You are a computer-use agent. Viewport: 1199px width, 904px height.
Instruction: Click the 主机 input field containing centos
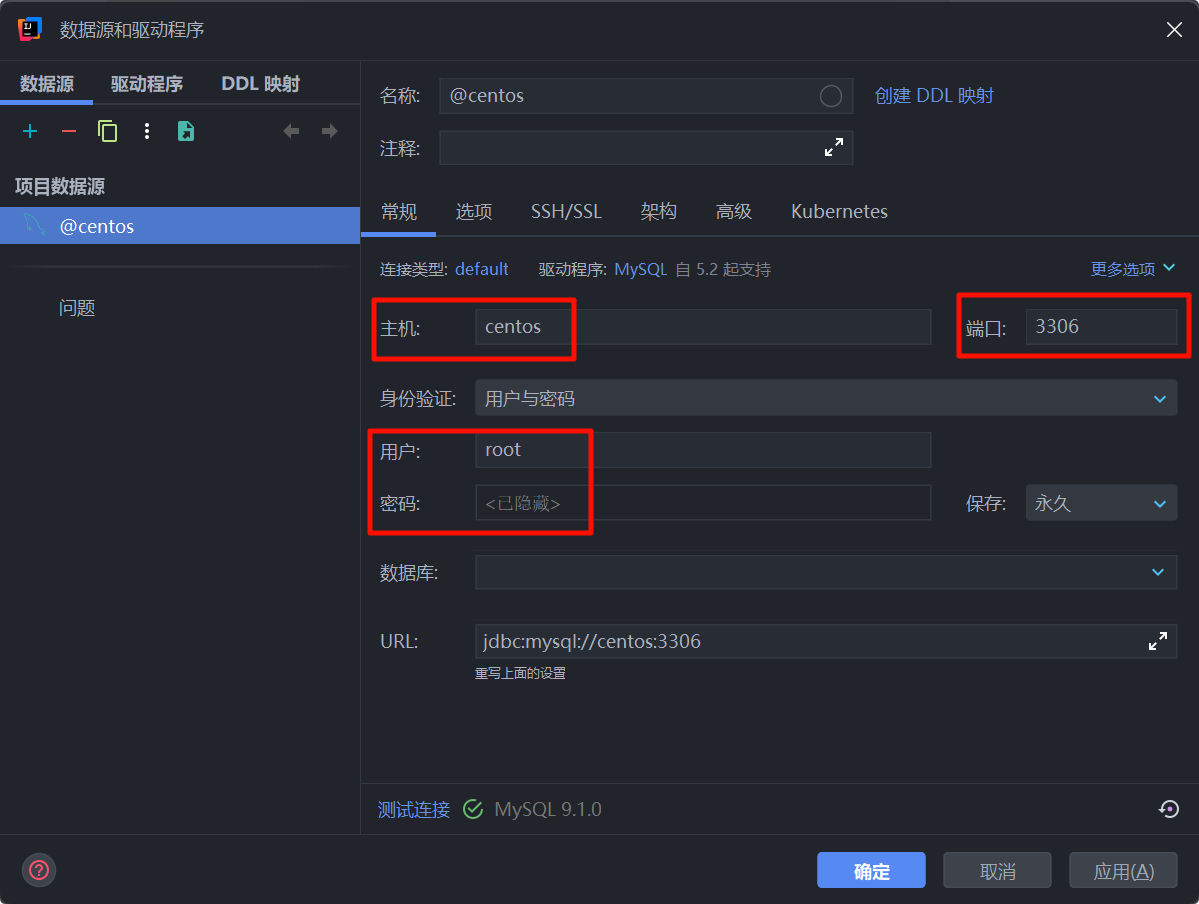coord(703,327)
